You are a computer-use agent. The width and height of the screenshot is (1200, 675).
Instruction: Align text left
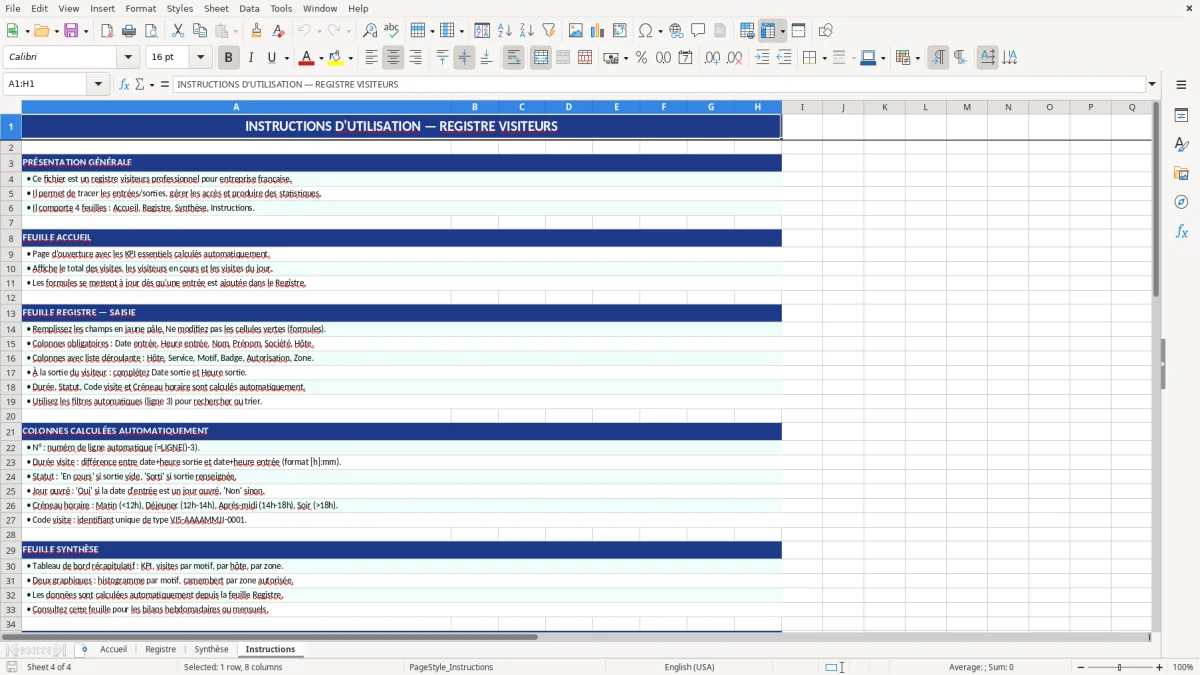click(x=371, y=58)
